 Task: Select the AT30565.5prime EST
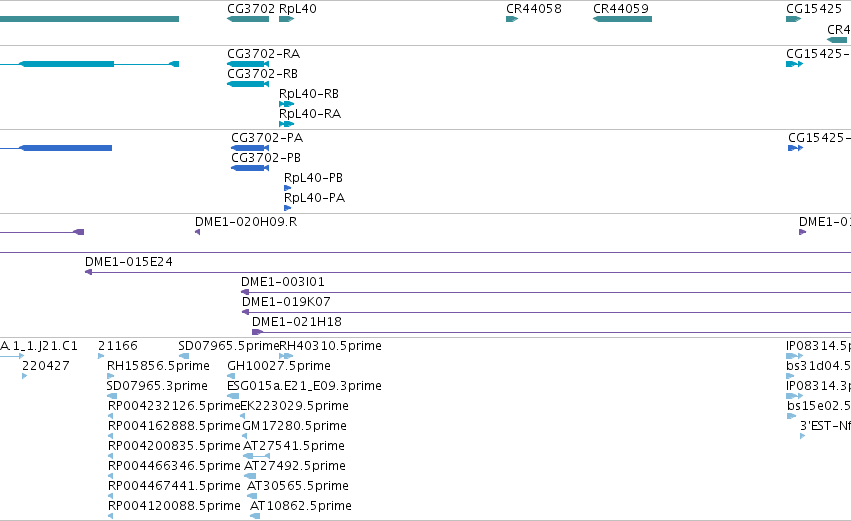(x=252, y=497)
